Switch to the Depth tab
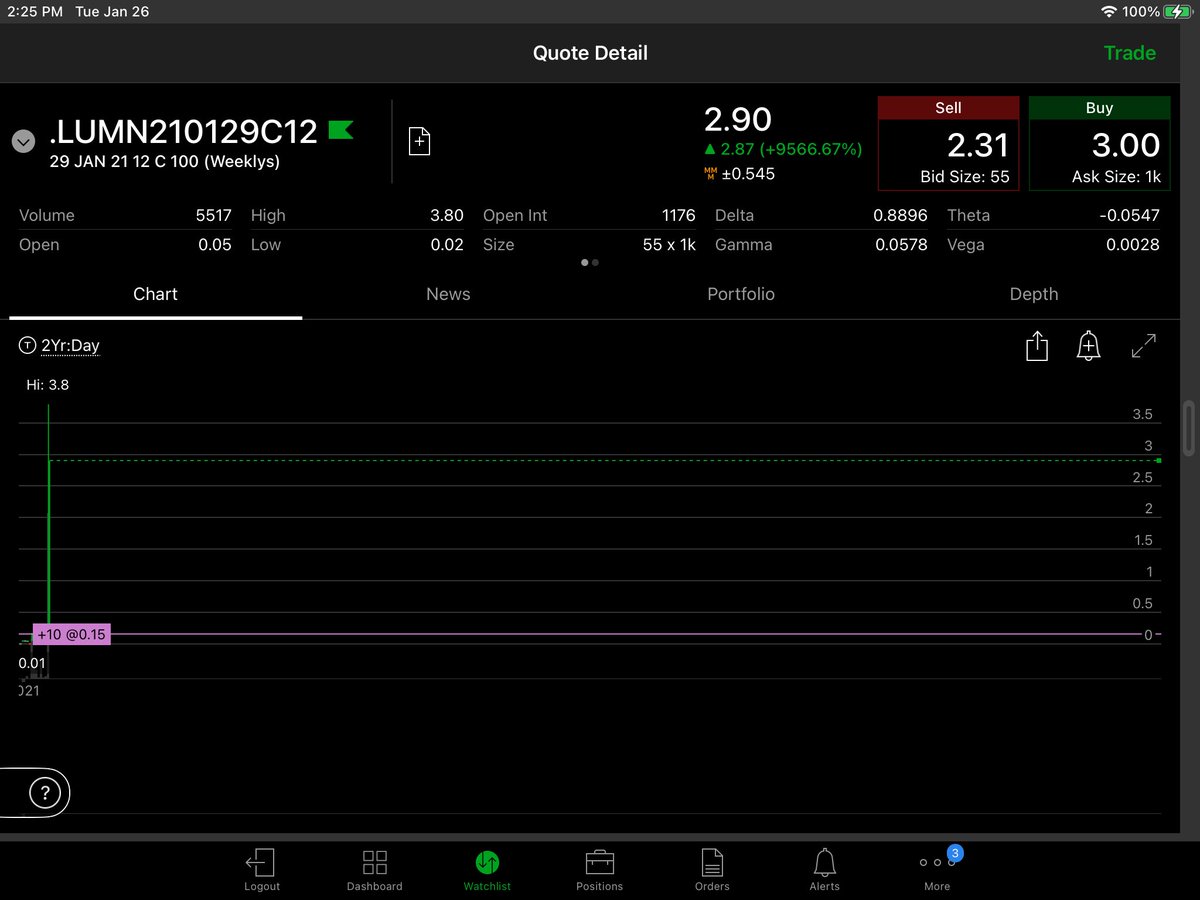 [1034, 294]
